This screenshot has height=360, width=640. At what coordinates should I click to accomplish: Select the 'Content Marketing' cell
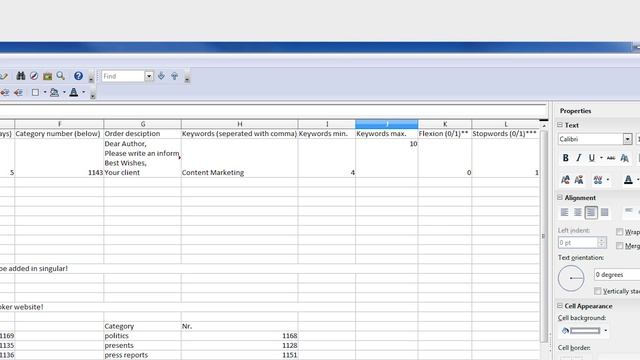point(240,158)
